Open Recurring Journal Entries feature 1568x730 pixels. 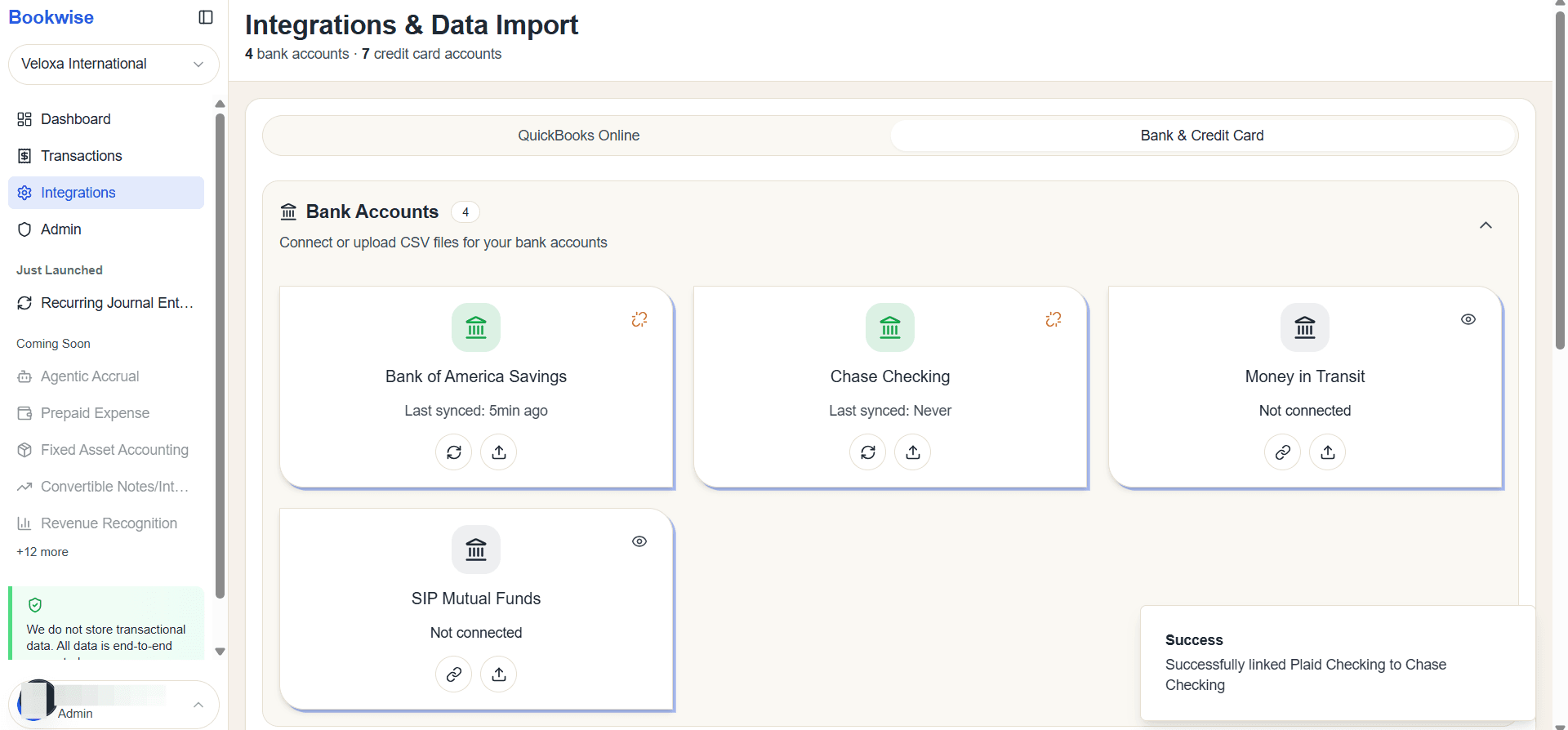click(x=106, y=303)
